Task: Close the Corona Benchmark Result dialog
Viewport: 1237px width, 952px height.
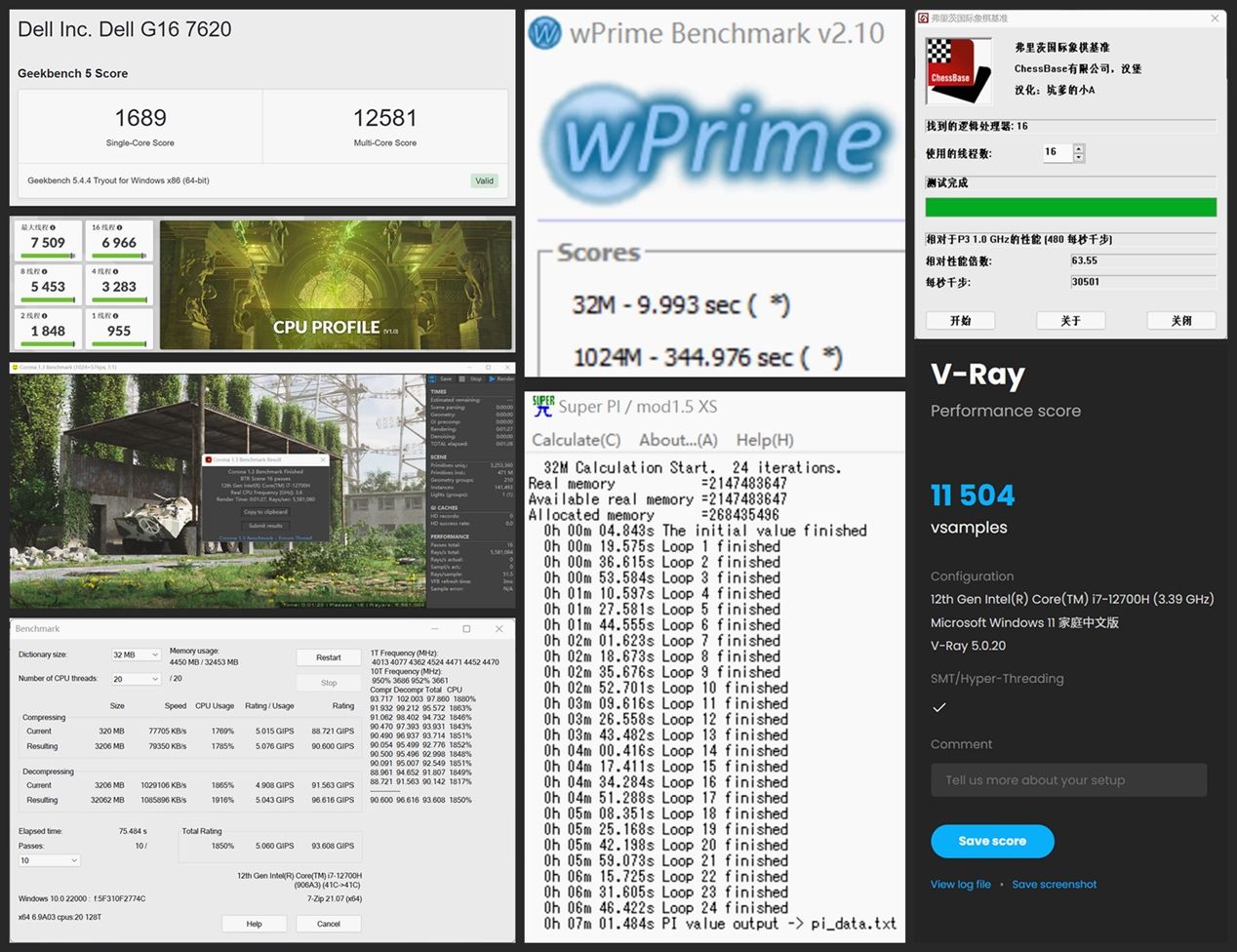Action: (324, 459)
